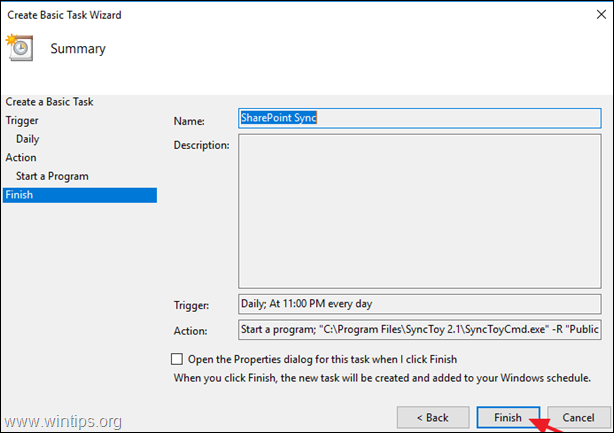Click the Create Basic Task Wizard title

click(x=64, y=15)
